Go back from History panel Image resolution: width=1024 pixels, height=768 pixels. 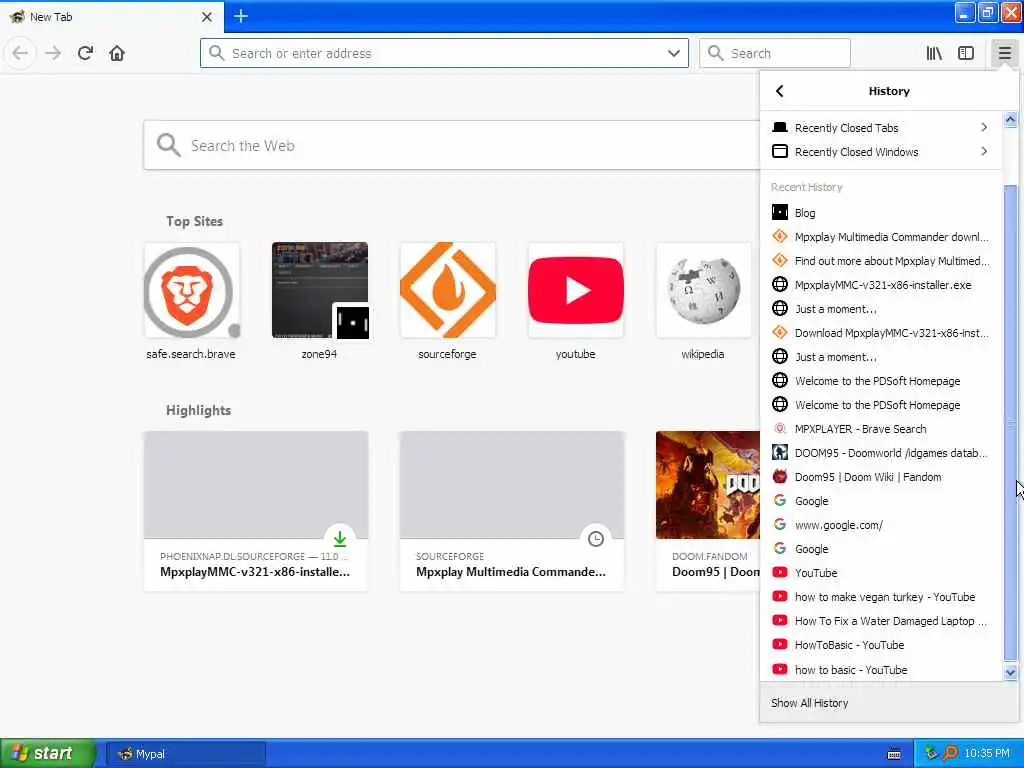[779, 91]
